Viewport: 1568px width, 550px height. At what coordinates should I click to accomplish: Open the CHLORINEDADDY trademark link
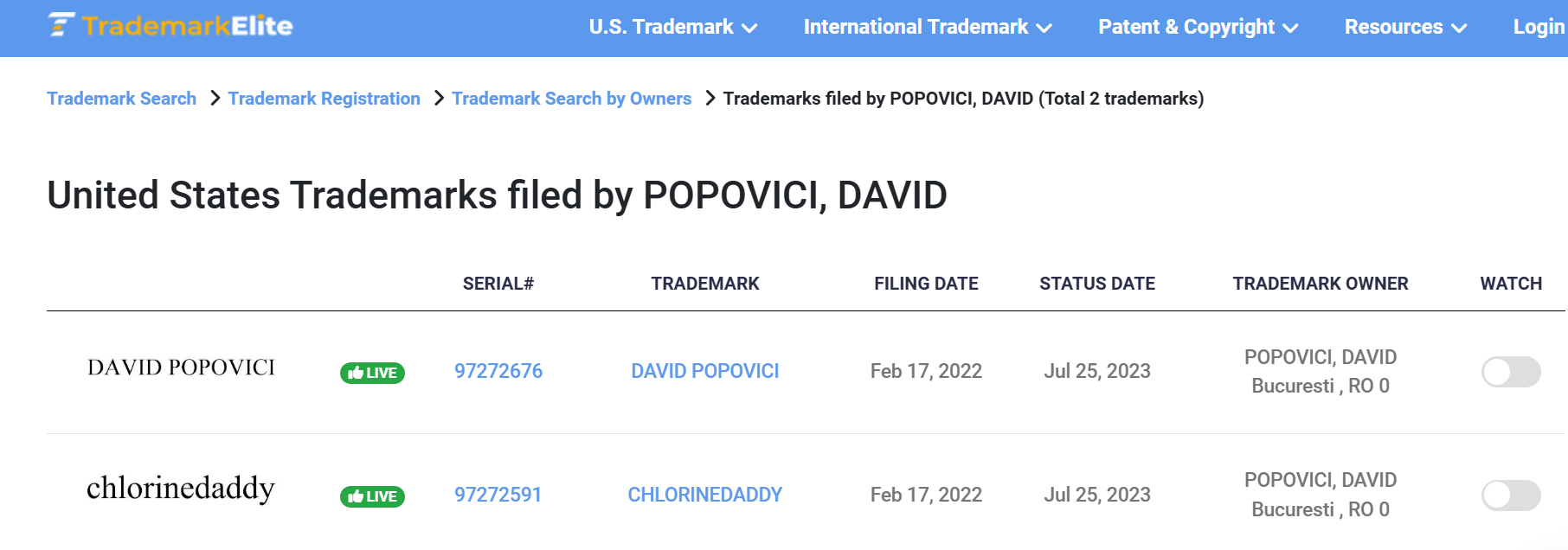pyautogui.click(x=705, y=495)
